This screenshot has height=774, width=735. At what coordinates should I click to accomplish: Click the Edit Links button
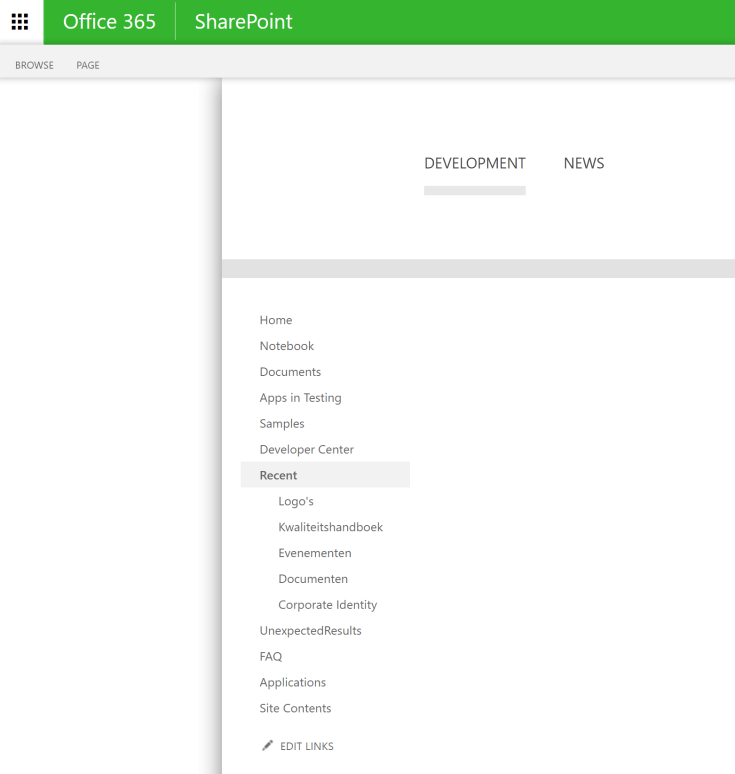306,747
